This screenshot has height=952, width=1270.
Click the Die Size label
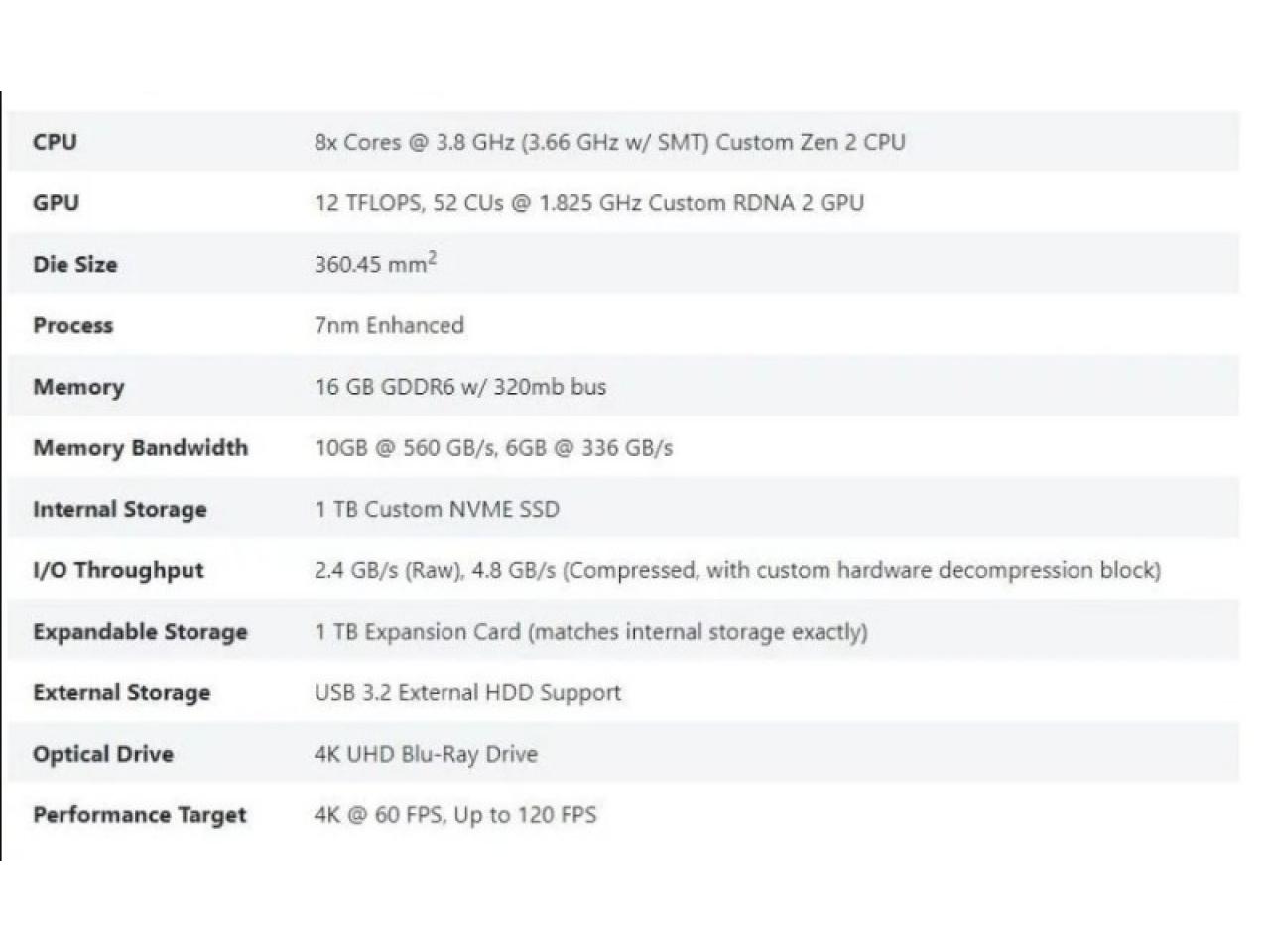(74, 265)
